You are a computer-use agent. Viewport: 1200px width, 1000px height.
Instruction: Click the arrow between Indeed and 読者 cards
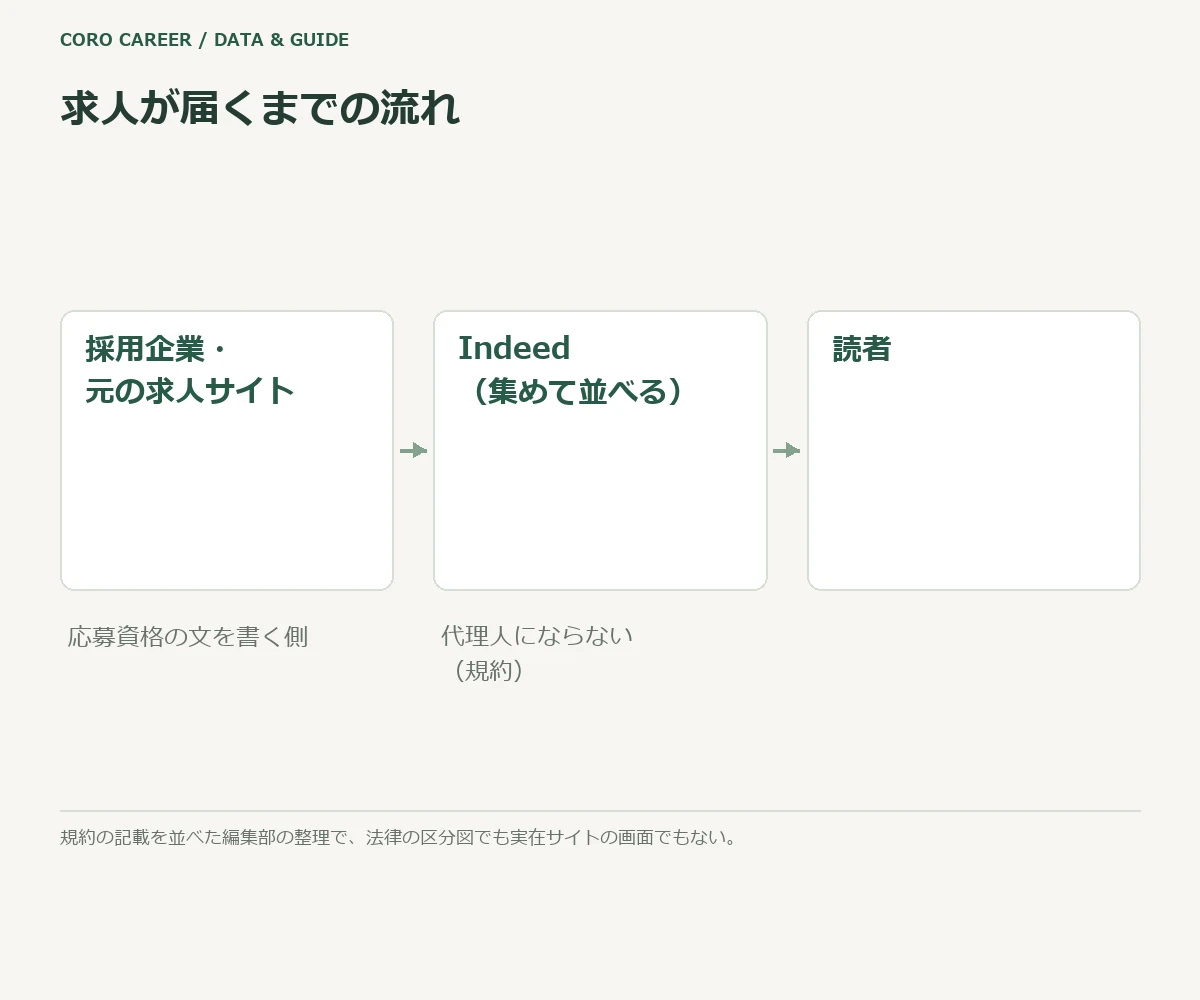pyautogui.click(x=787, y=450)
